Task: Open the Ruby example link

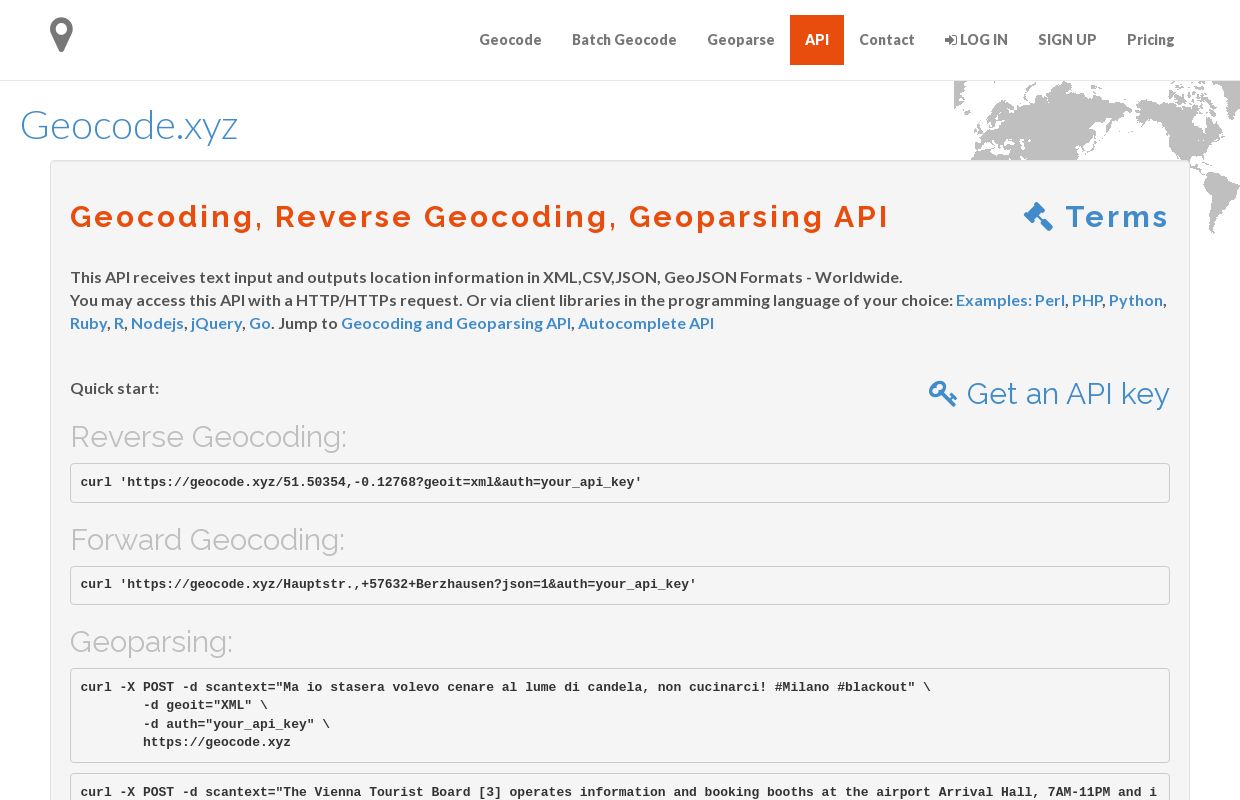Action: (x=88, y=323)
